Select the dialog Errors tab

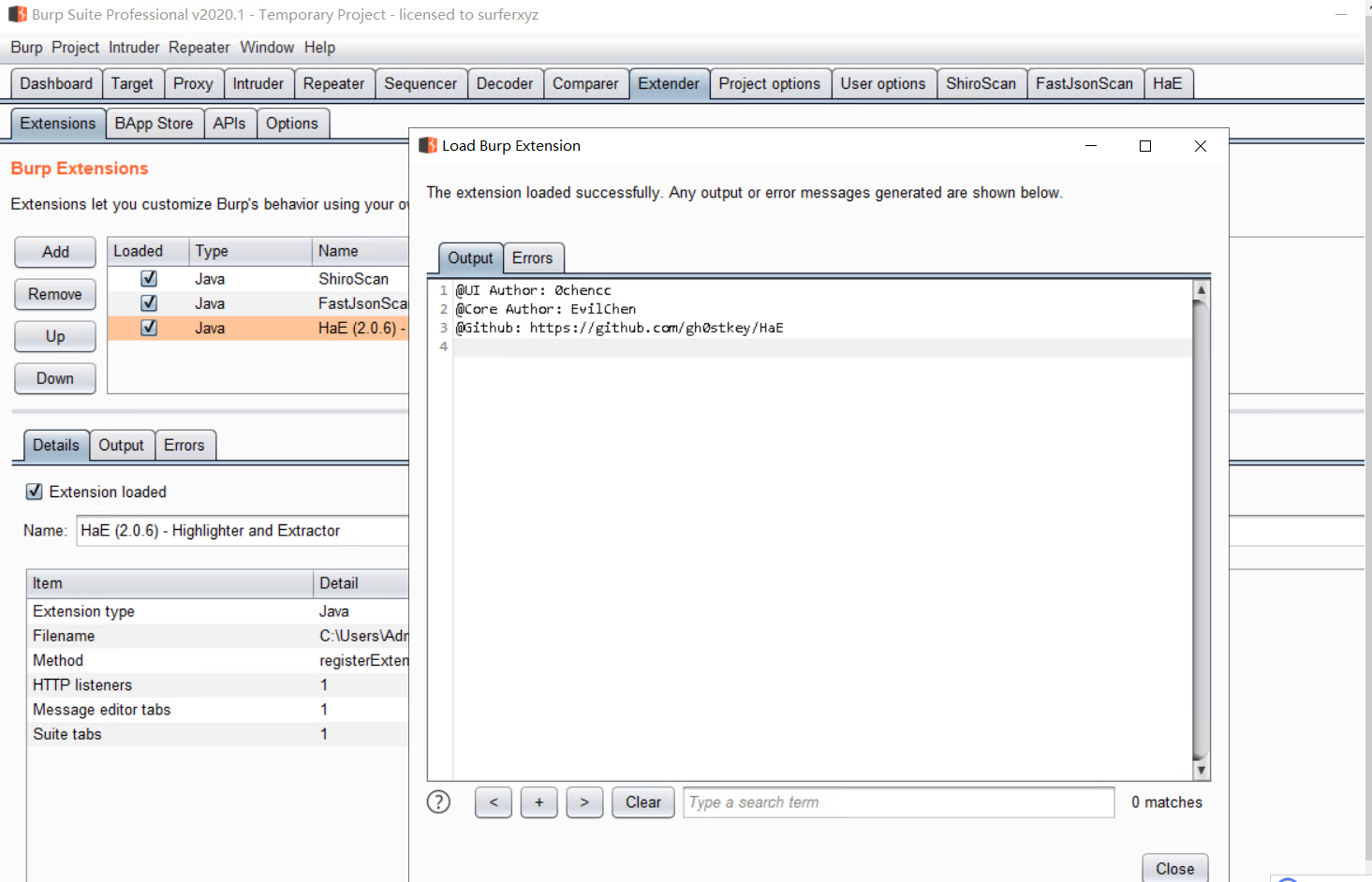[532, 257]
